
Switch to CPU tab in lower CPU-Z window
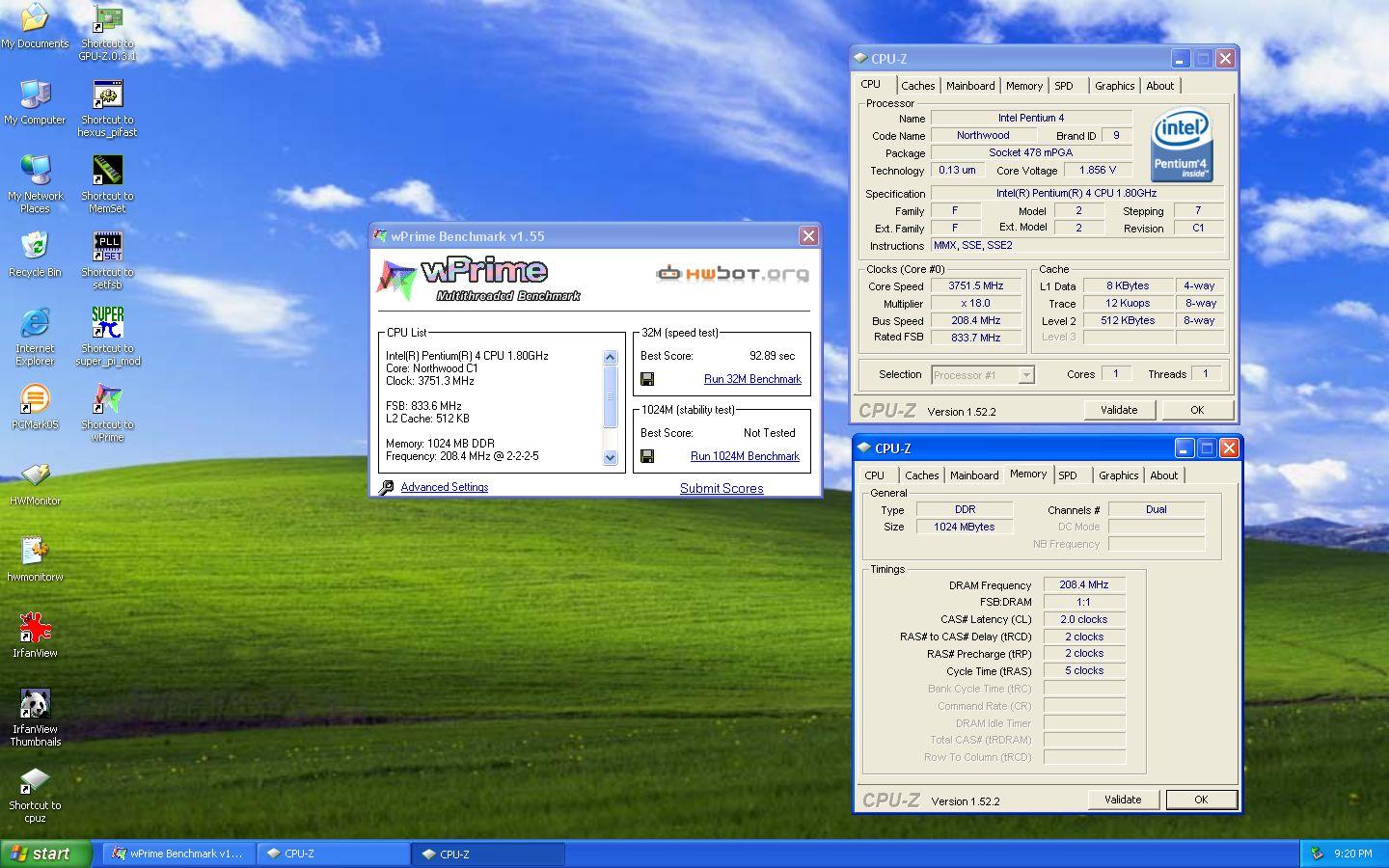tap(875, 475)
